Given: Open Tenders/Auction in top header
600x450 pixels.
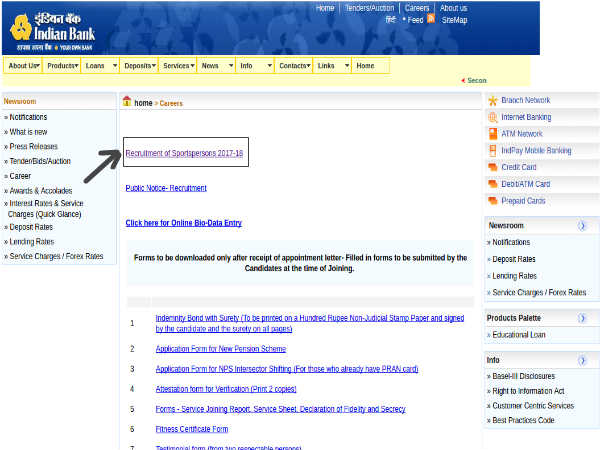Looking at the screenshot, I should pos(369,8).
